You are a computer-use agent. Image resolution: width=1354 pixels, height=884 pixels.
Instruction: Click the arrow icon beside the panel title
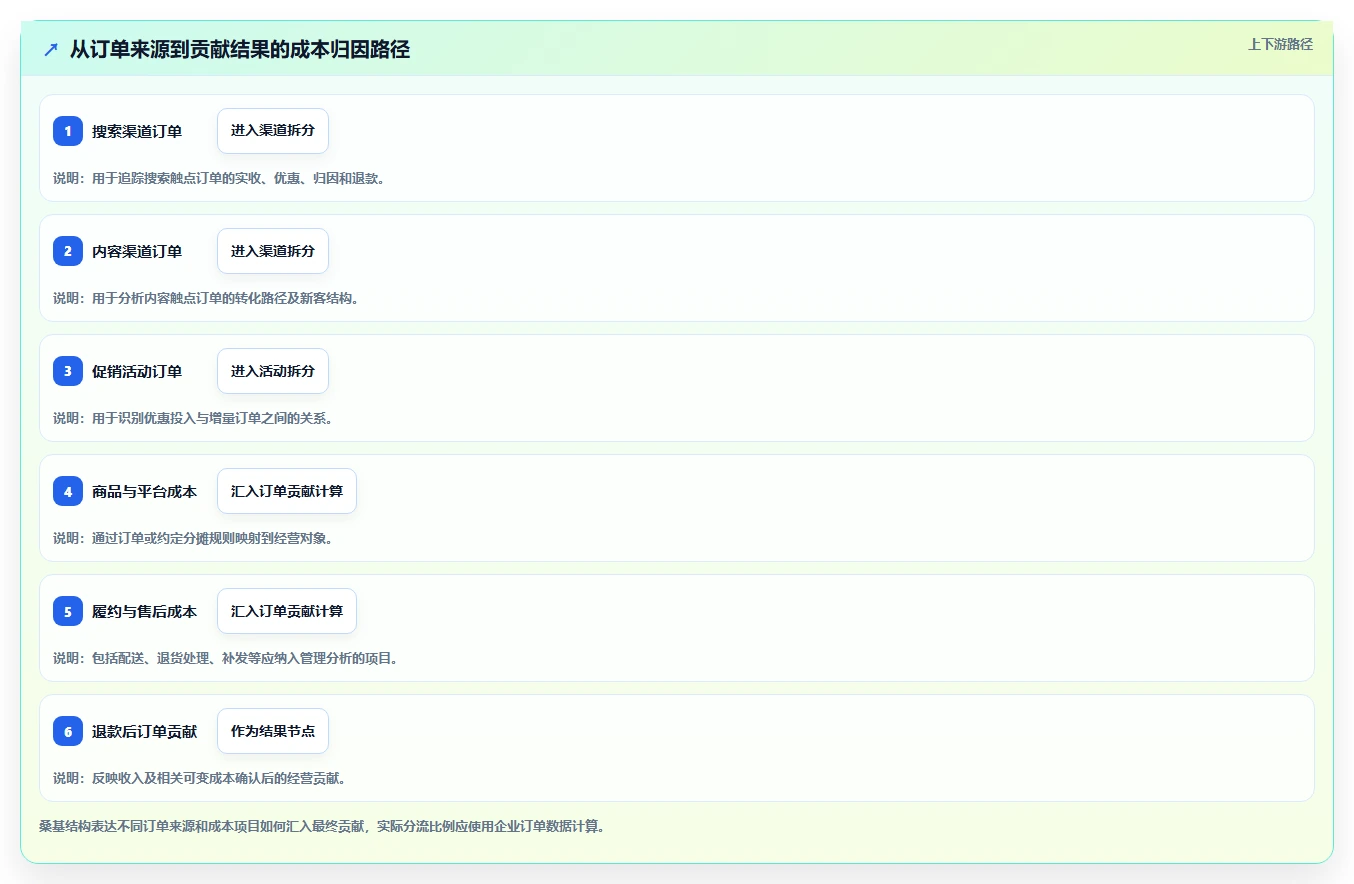pos(51,49)
